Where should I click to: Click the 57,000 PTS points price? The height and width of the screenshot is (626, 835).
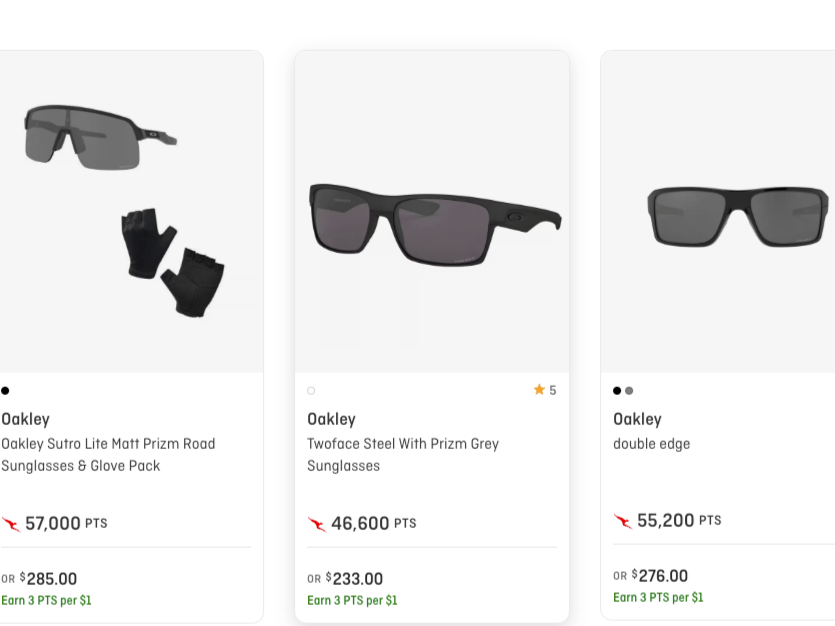66,524
